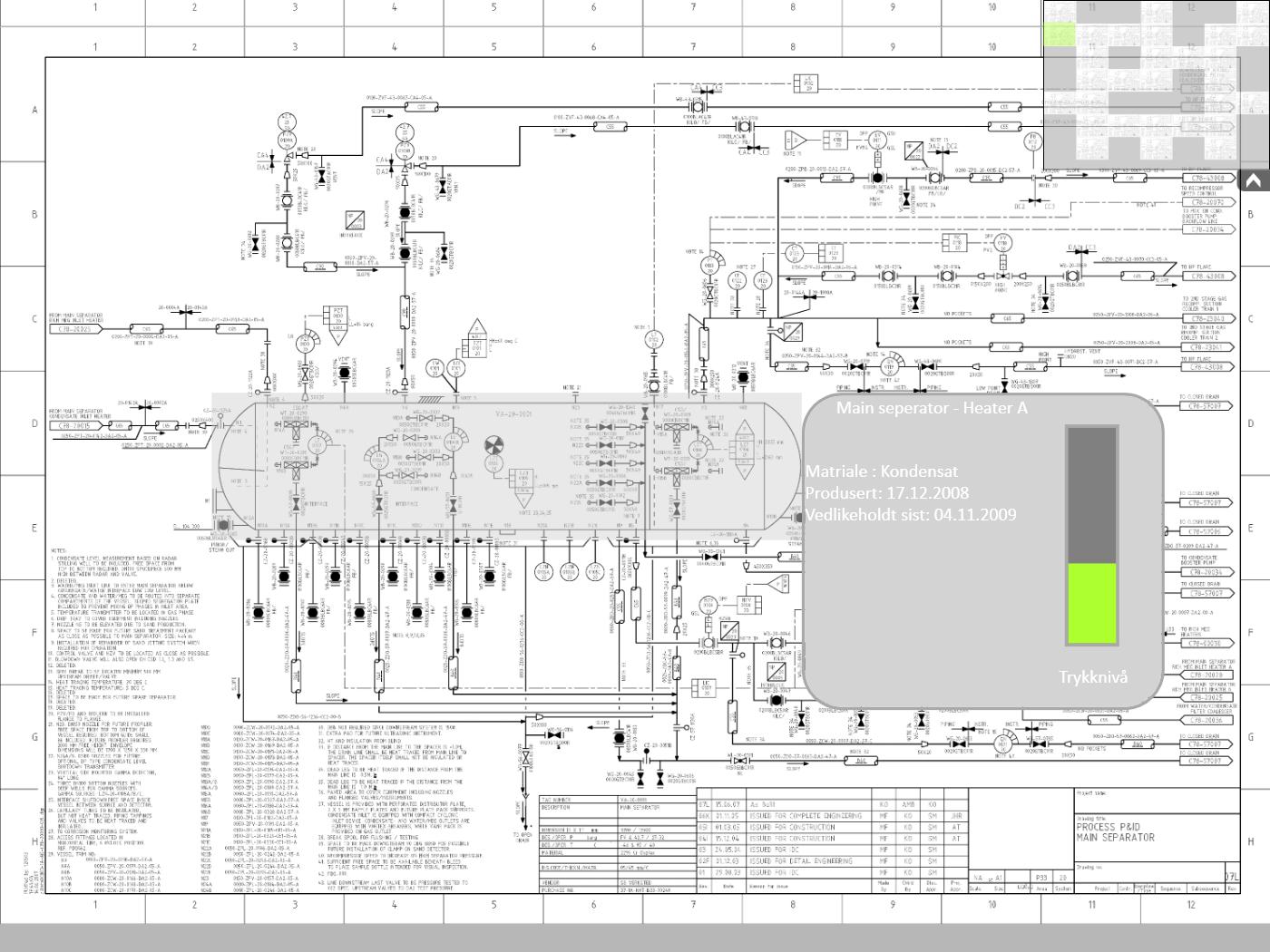
Task: Select the 'Main seperator - Heater A' title
Action: click(932, 408)
